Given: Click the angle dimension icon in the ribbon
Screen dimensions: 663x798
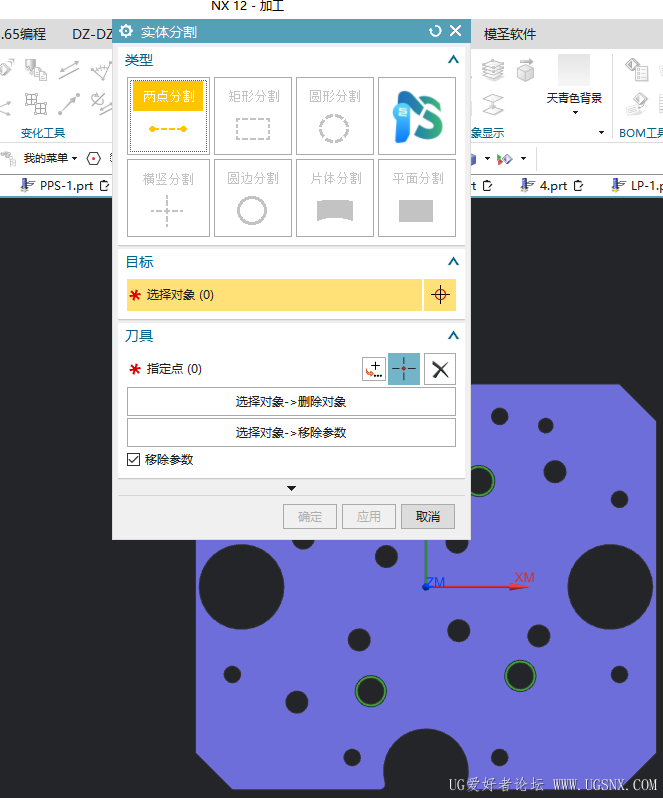Looking at the screenshot, I should pos(101,70).
